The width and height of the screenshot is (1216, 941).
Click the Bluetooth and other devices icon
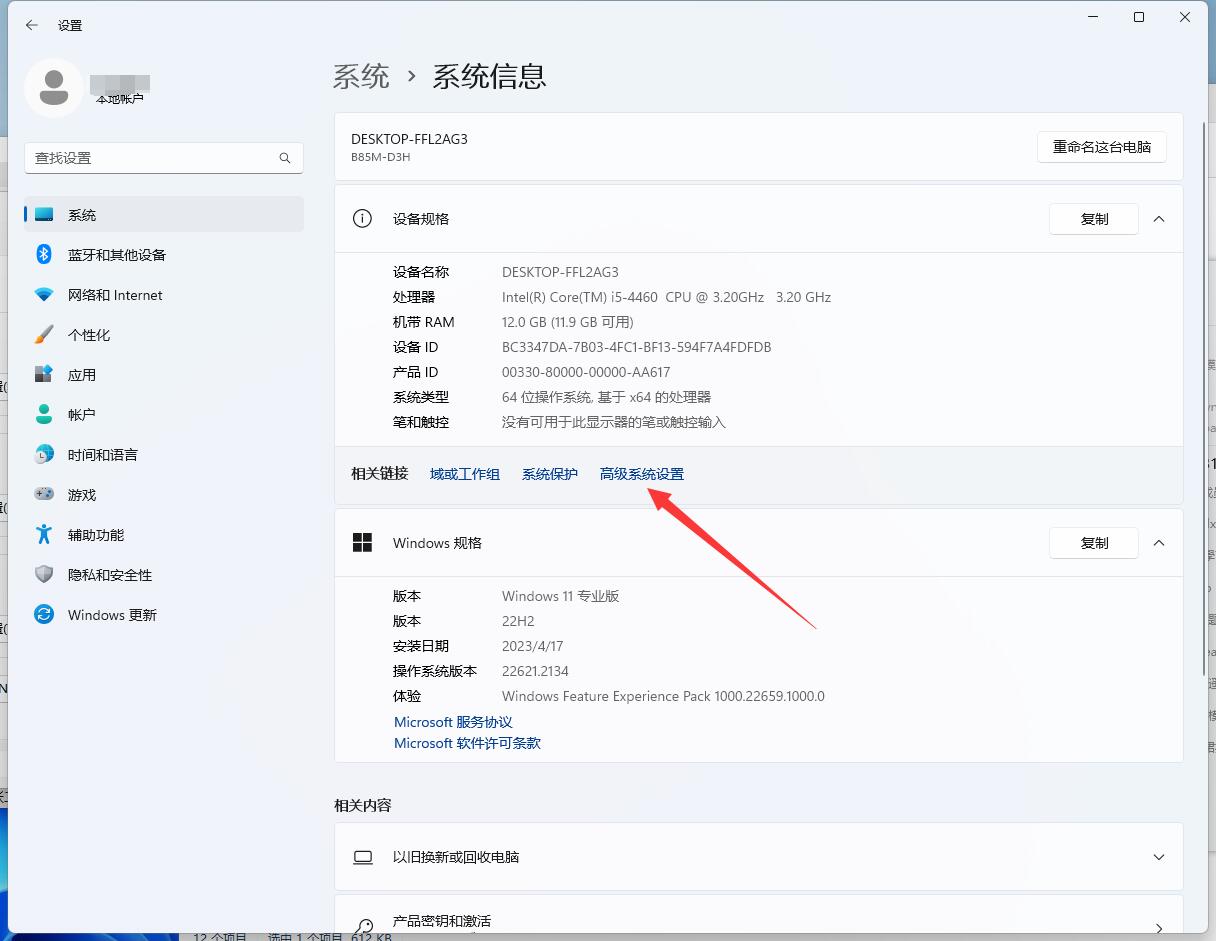click(44, 255)
